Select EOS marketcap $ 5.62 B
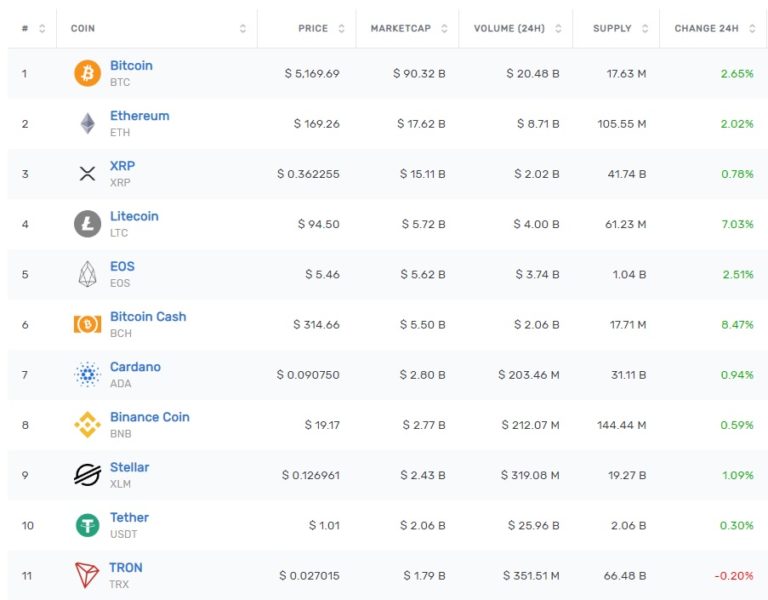Viewport: 768px width, 600px height. [423, 274]
